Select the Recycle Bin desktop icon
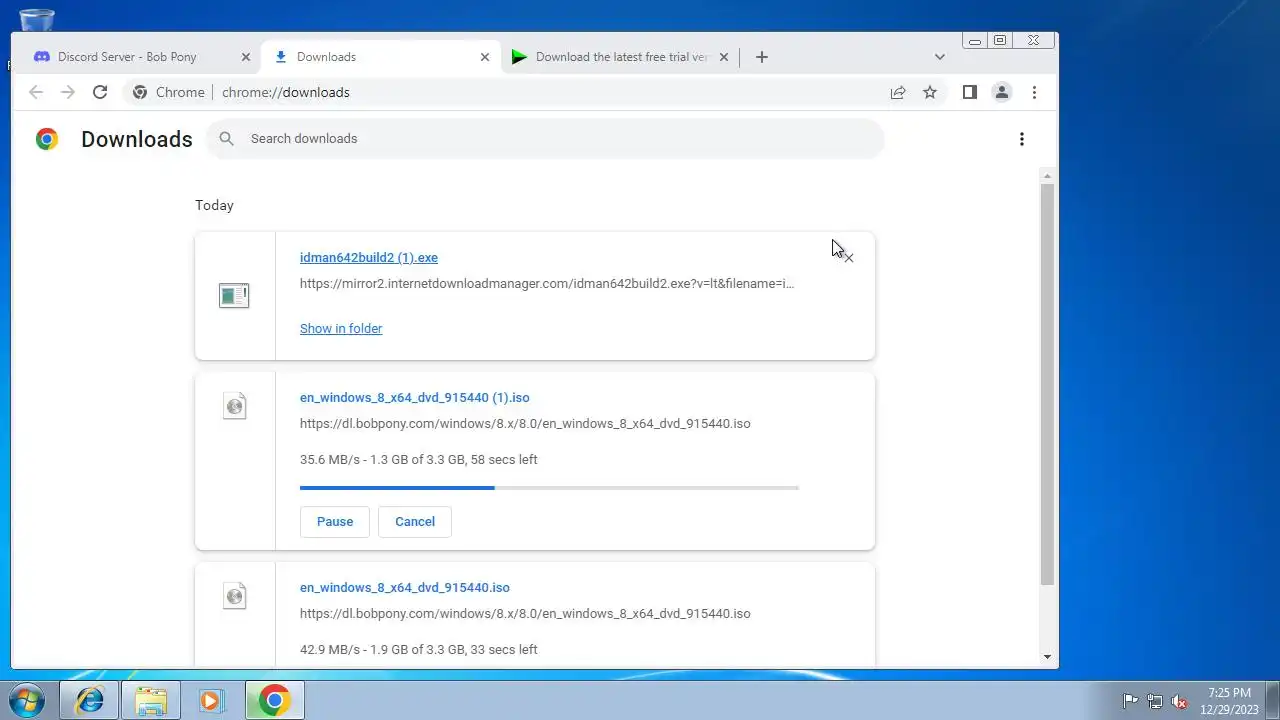The image size is (1280, 720). (x=37, y=19)
